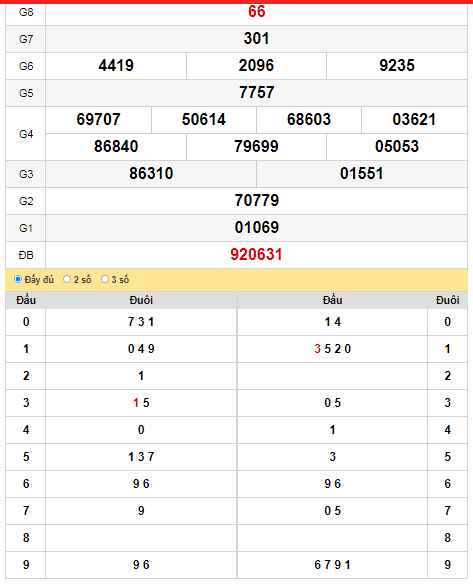This screenshot has width=473, height=584.
Task: Click G6 number 2096
Action: click(x=256, y=66)
